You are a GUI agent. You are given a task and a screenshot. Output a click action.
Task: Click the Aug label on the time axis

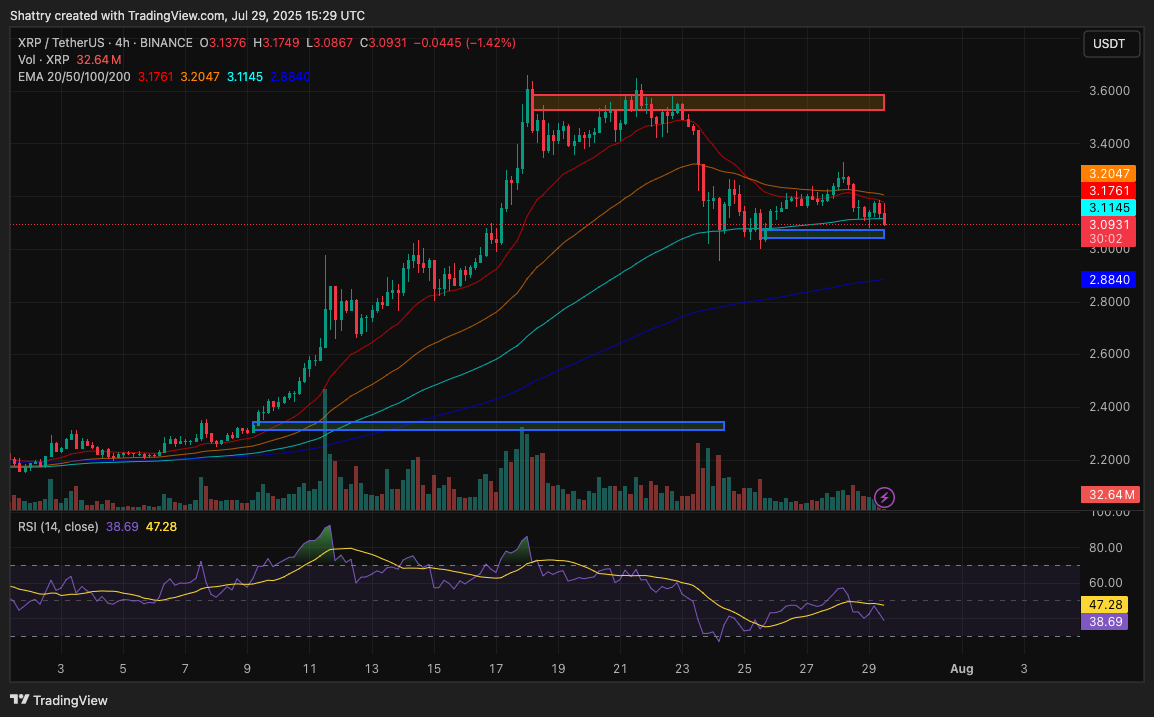coord(962,668)
